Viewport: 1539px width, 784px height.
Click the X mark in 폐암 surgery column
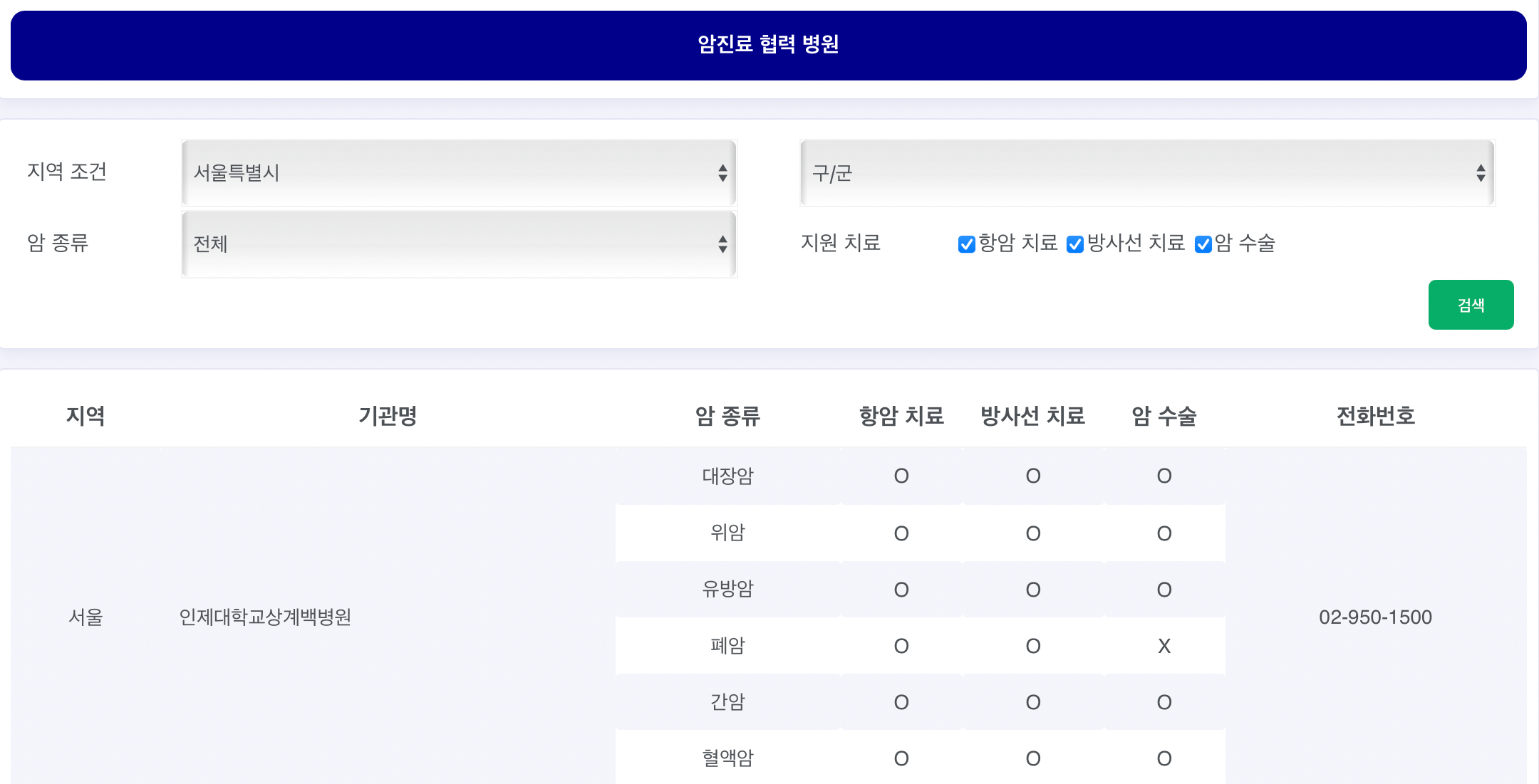1164,646
